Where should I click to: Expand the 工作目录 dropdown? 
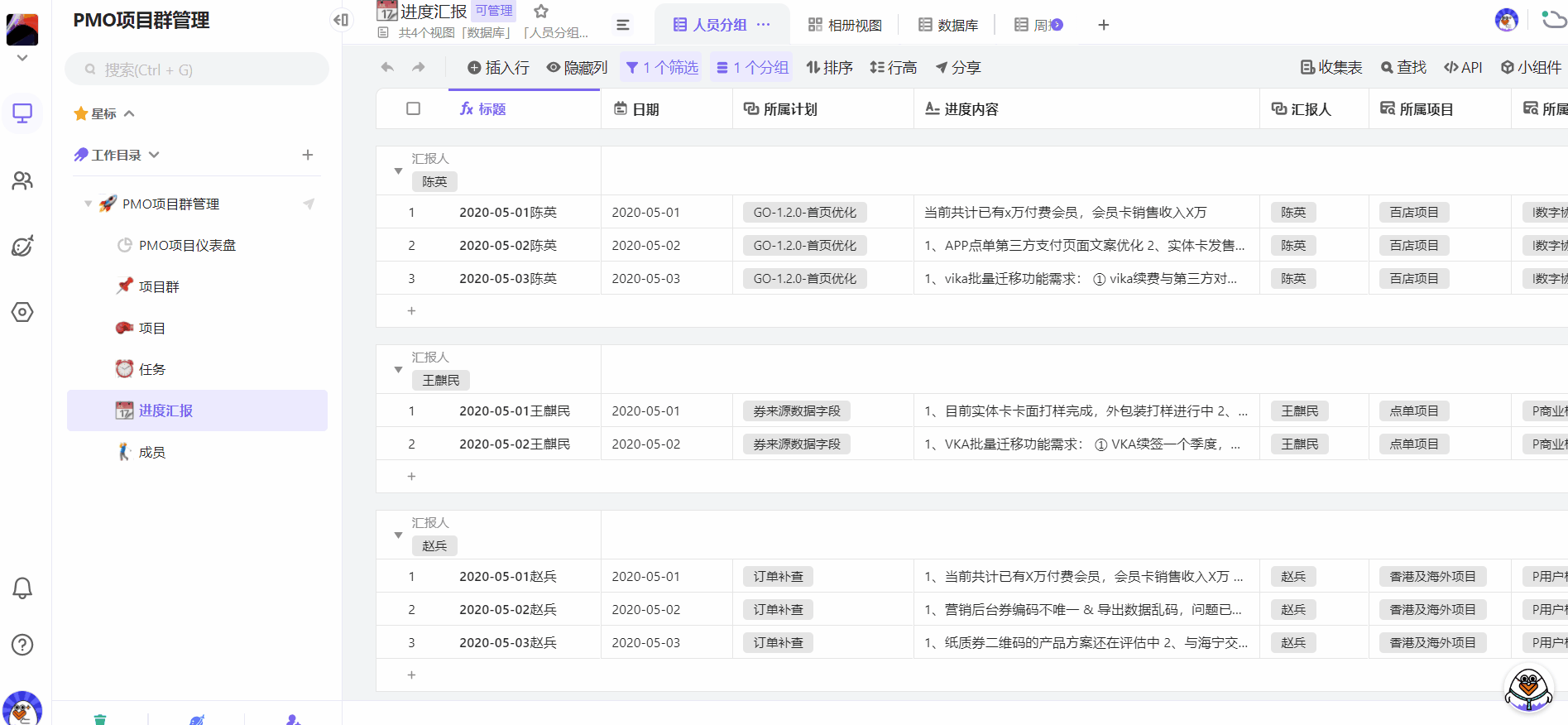click(154, 155)
